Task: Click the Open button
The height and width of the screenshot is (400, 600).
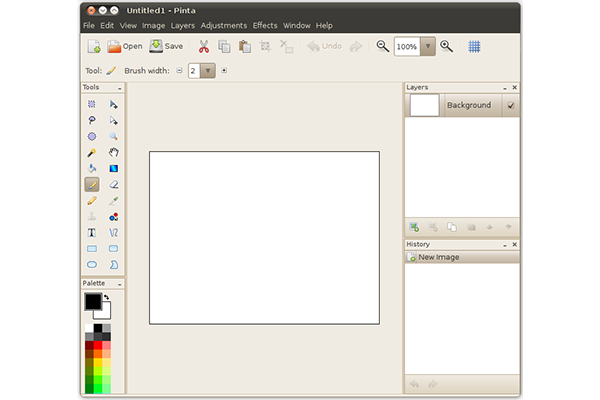Action: coord(125,46)
